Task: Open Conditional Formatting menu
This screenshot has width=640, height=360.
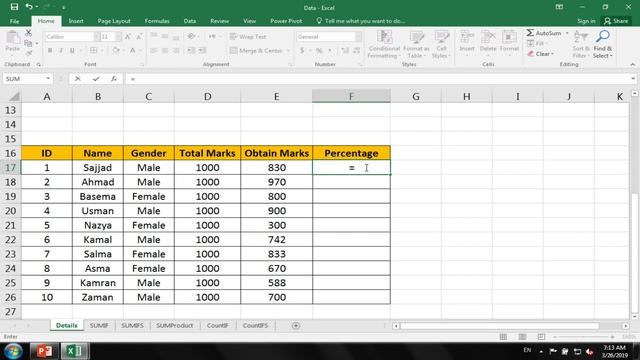Action: 384,44
